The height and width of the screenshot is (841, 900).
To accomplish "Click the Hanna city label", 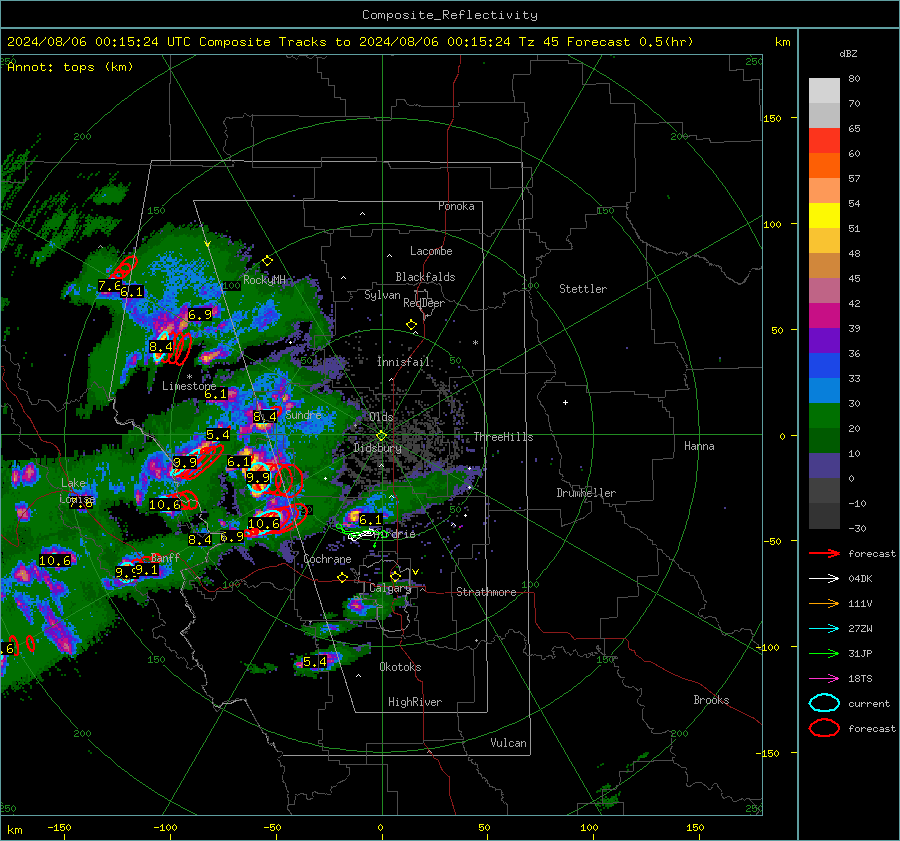I will tap(699, 446).
